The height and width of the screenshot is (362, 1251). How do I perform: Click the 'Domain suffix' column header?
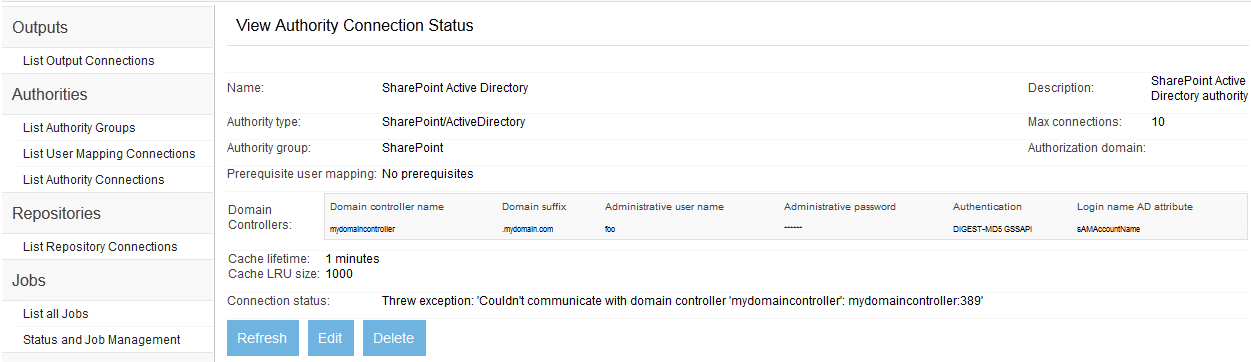[534, 207]
